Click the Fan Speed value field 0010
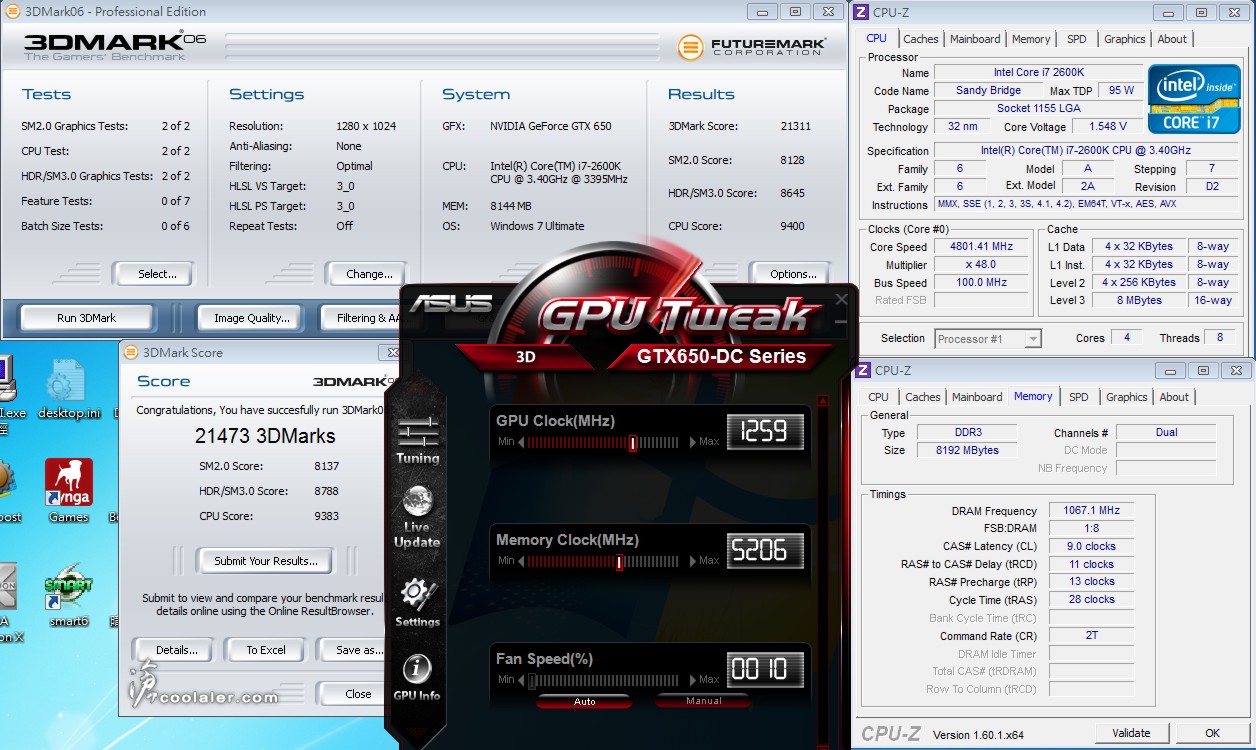 [x=765, y=669]
